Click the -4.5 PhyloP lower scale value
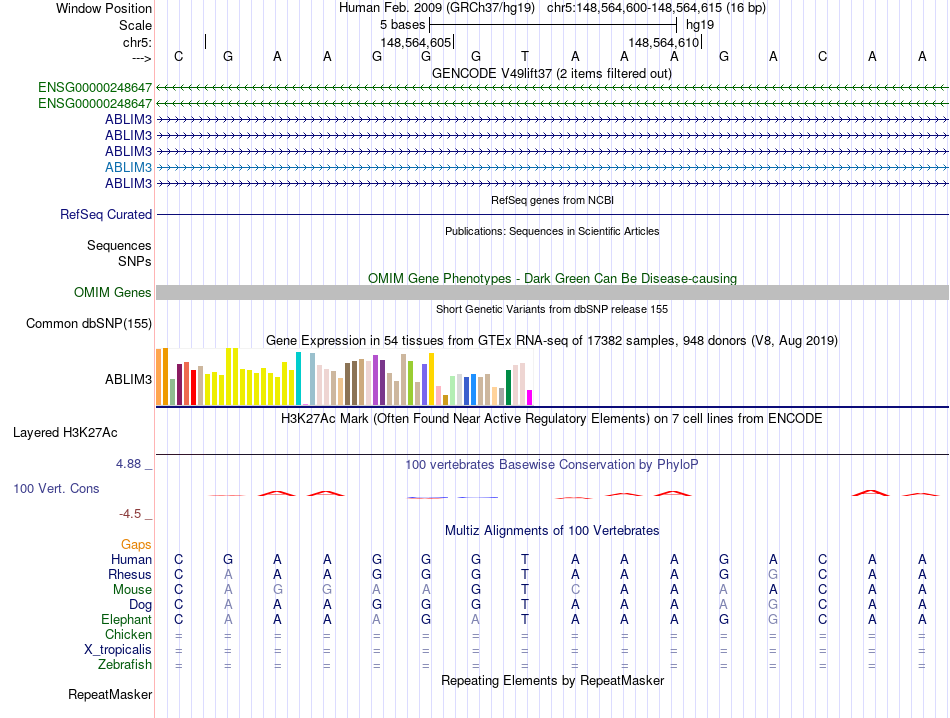Viewport: 950px width, 718px height. click(130, 514)
